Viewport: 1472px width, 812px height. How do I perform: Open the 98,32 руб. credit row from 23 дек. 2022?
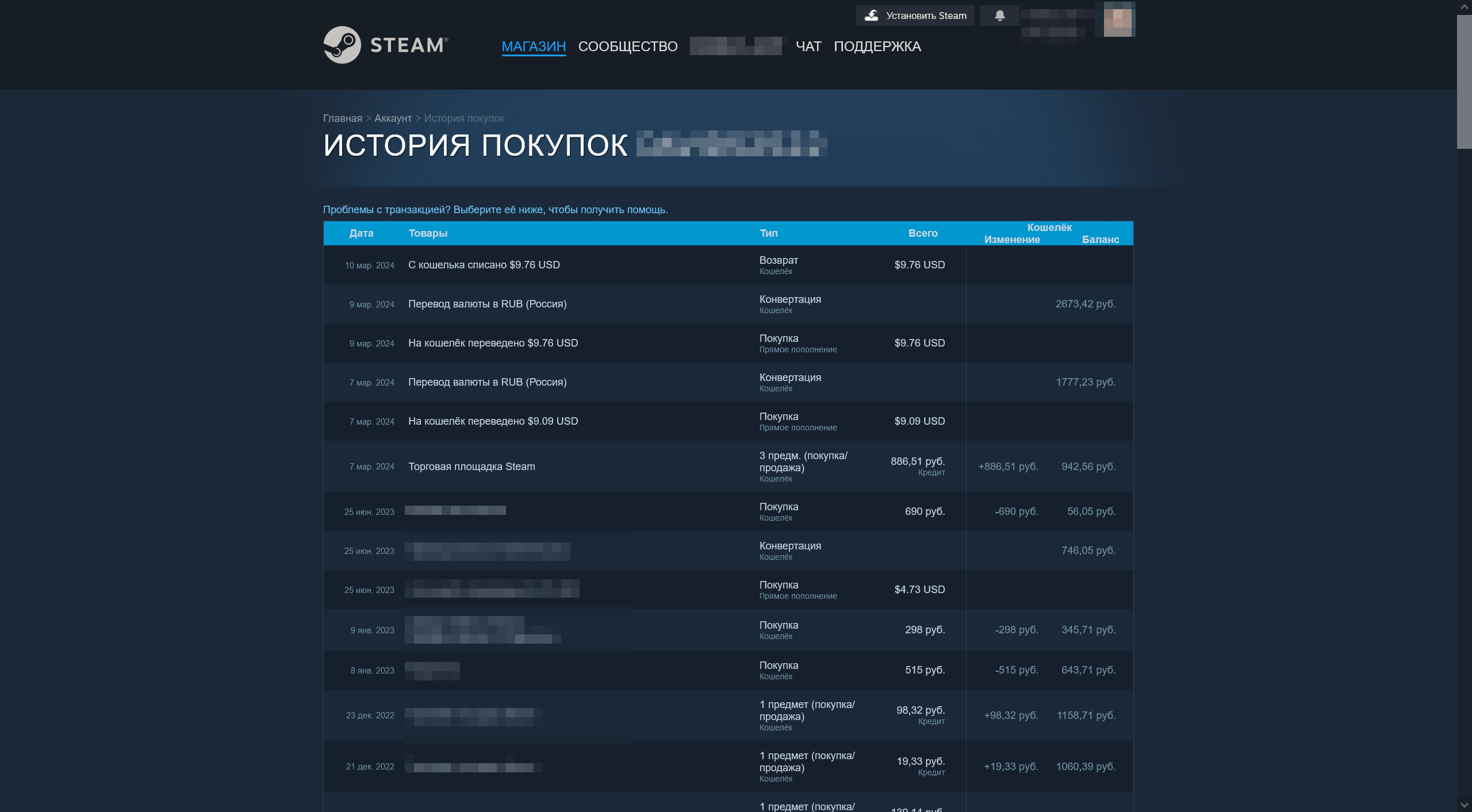728,715
